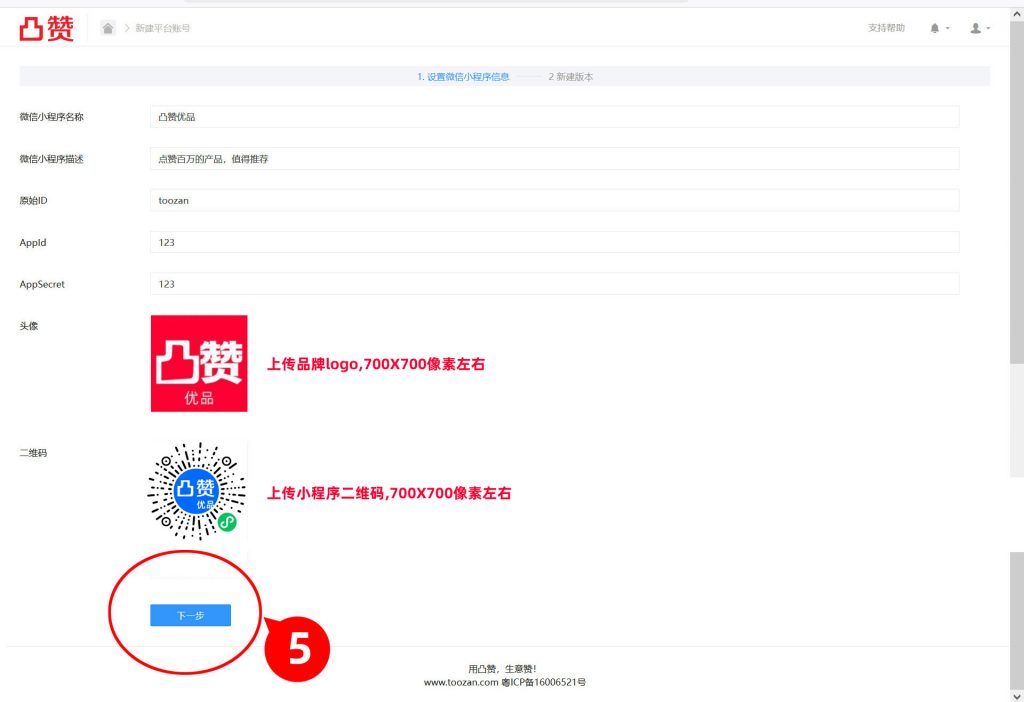Viewport: 1024px width, 702px height.
Task: Click the scrollbar up arrow
Action: [x=1017, y=14]
